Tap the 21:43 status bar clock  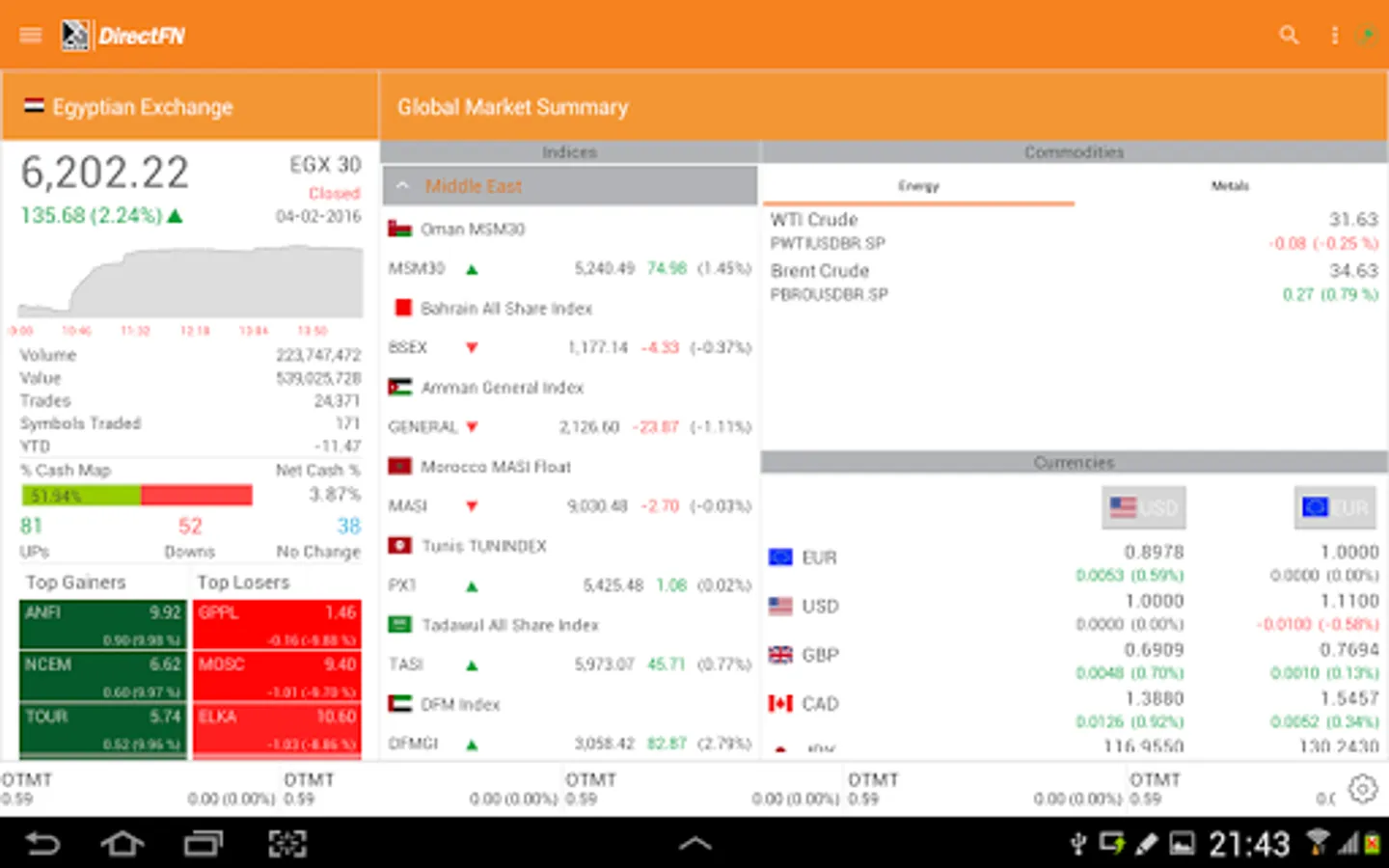click(1249, 844)
